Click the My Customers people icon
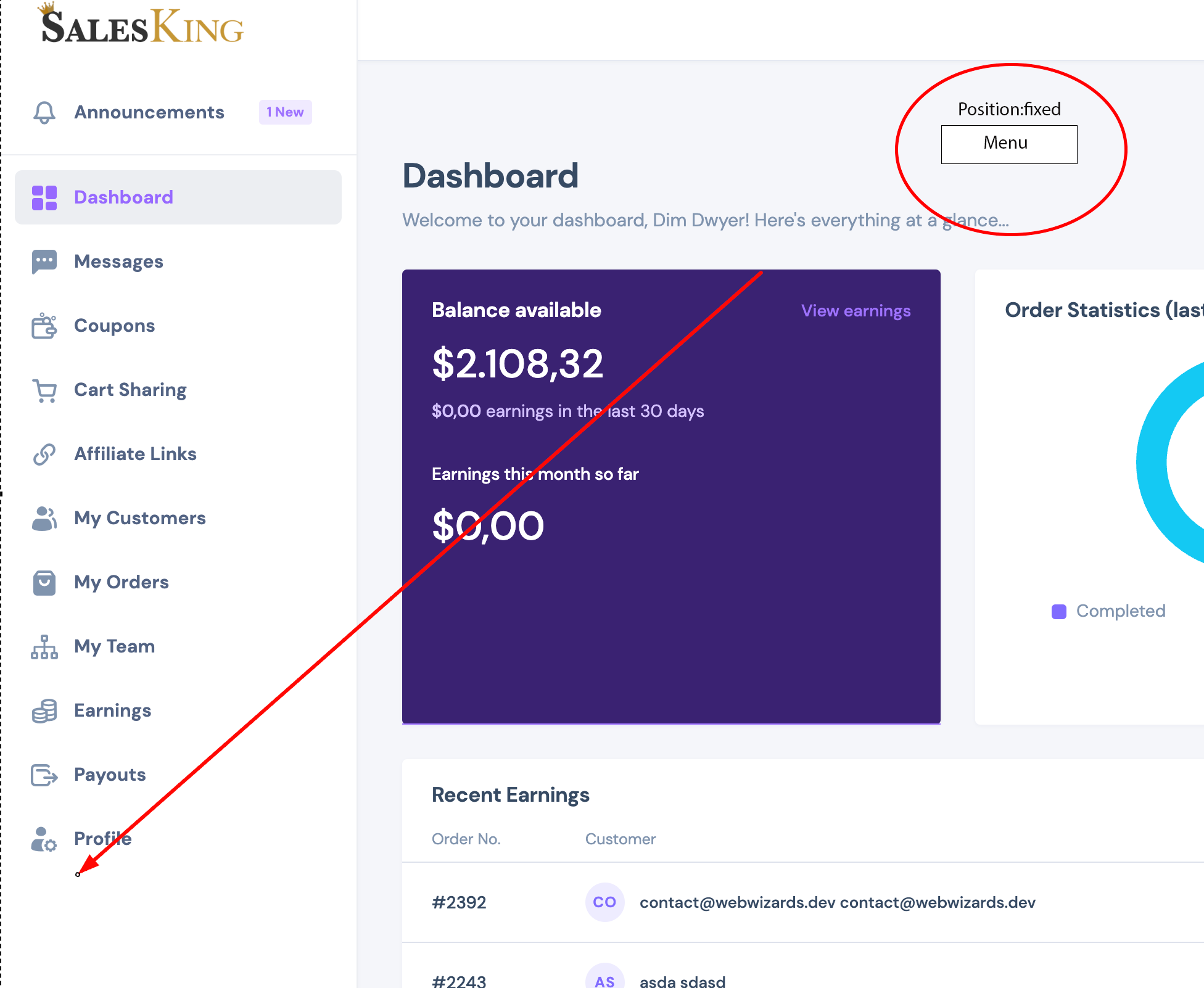This screenshot has width=1204, height=988. tap(44, 518)
